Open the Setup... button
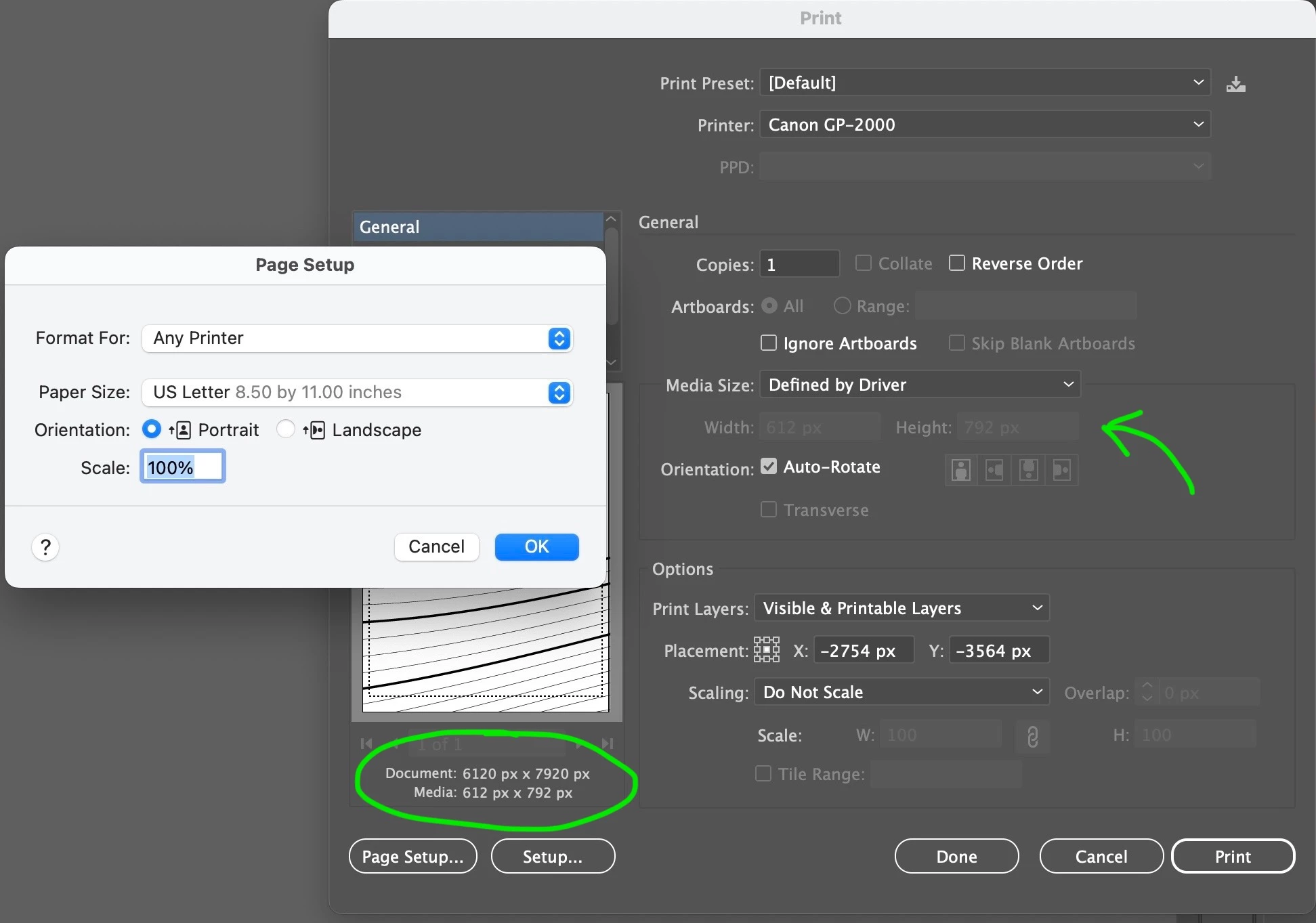Screen dimensions: 1316x923 pos(552,857)
